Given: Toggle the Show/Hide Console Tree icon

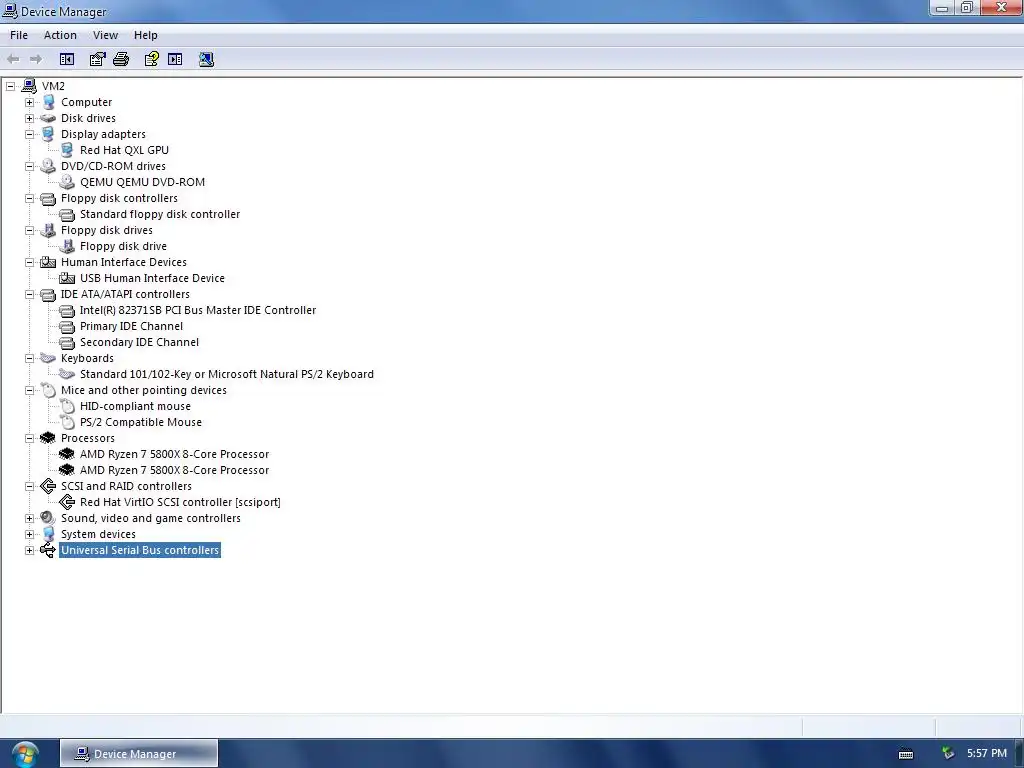Looking at the screenshot, I should tap(67, 59).
